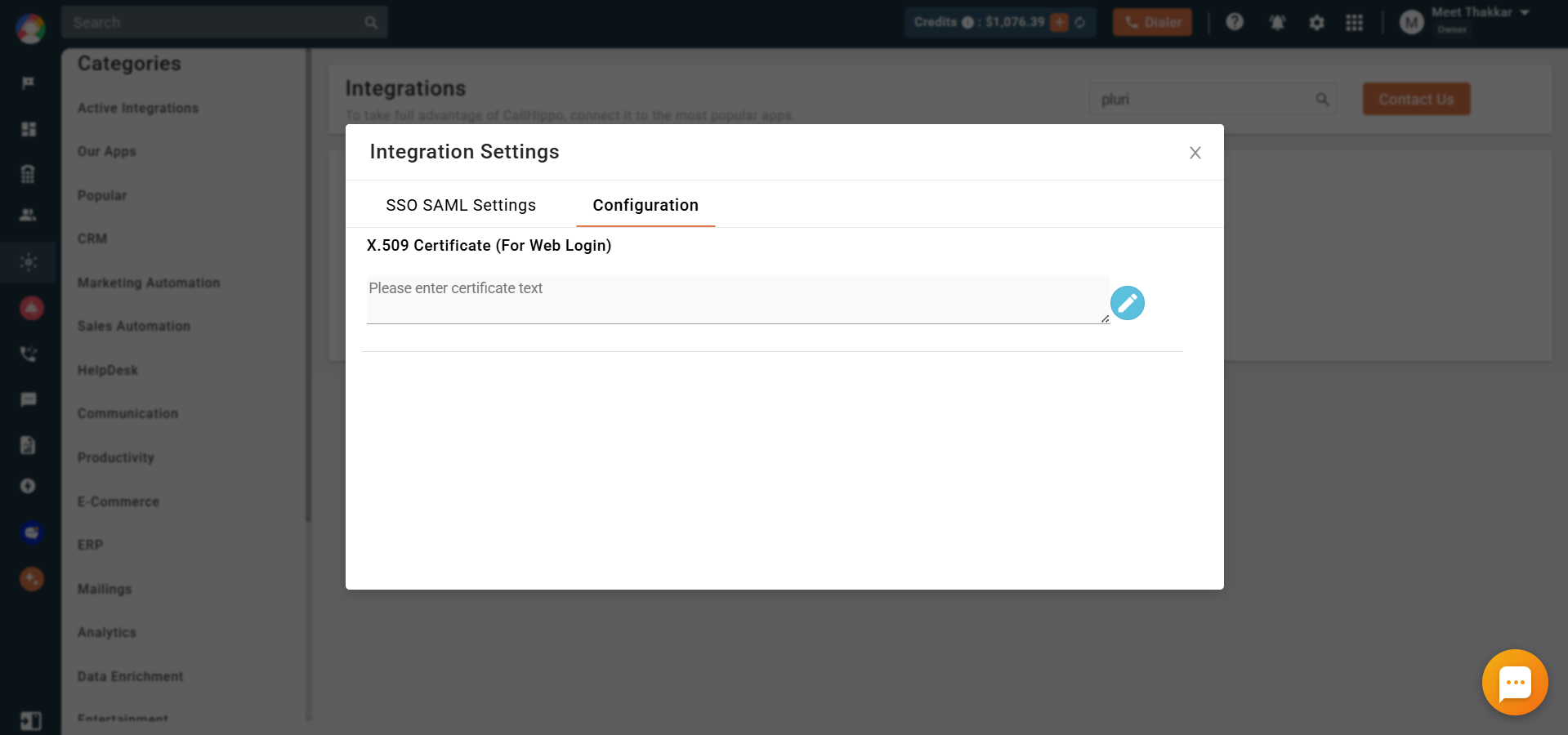The image size is (1568, 735).
Task: Click the CallHippo logo
Action: pyautogui.click(x=31, y=29)
